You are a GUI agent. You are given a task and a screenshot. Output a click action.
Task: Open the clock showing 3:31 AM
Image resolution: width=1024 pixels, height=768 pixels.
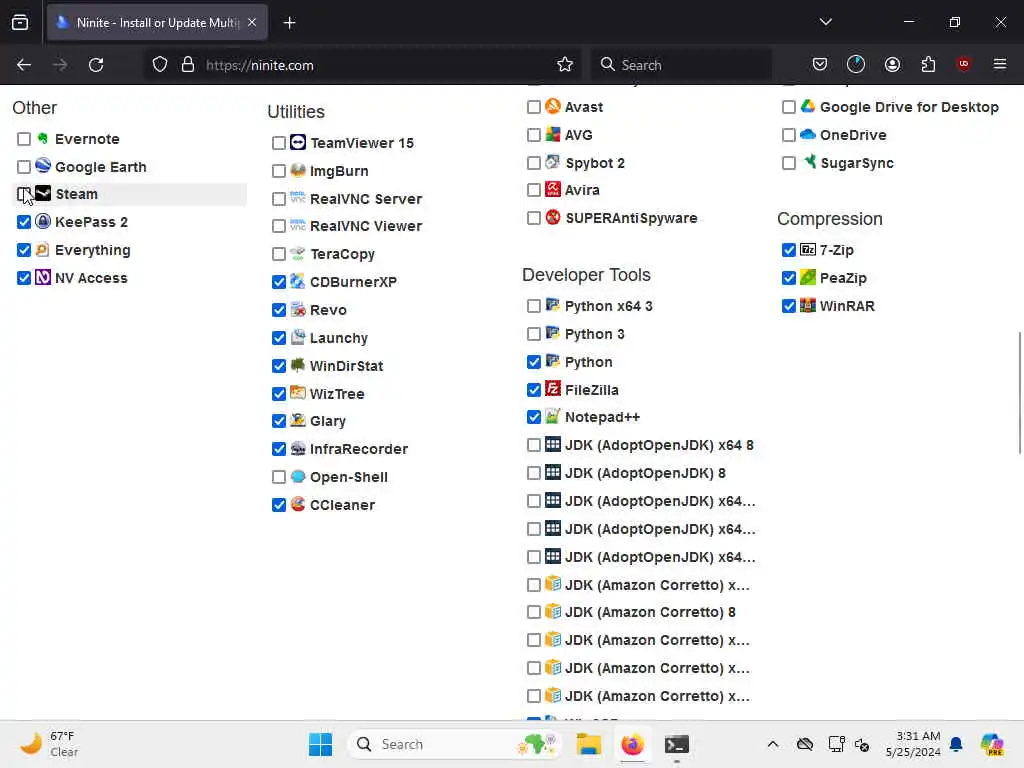click(913, 744)
